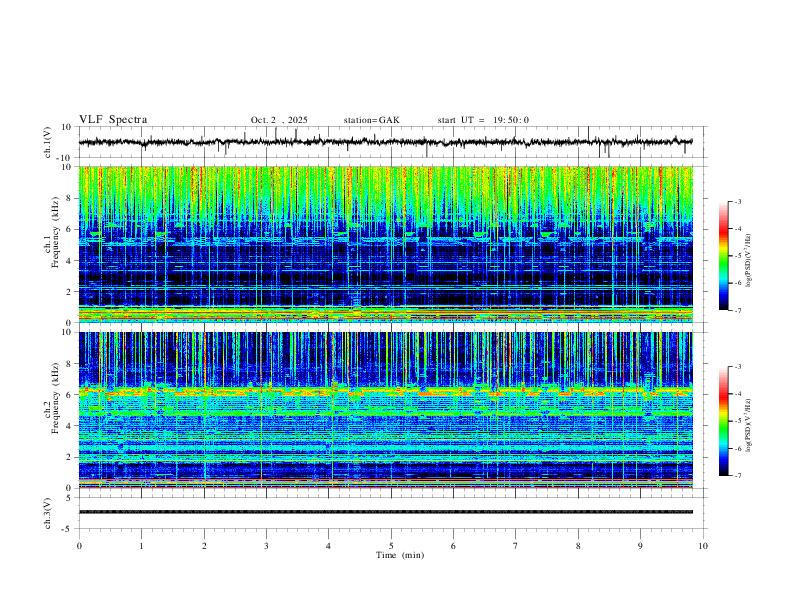Click the 'ch.3(V)' axis label

click(49, 513)
